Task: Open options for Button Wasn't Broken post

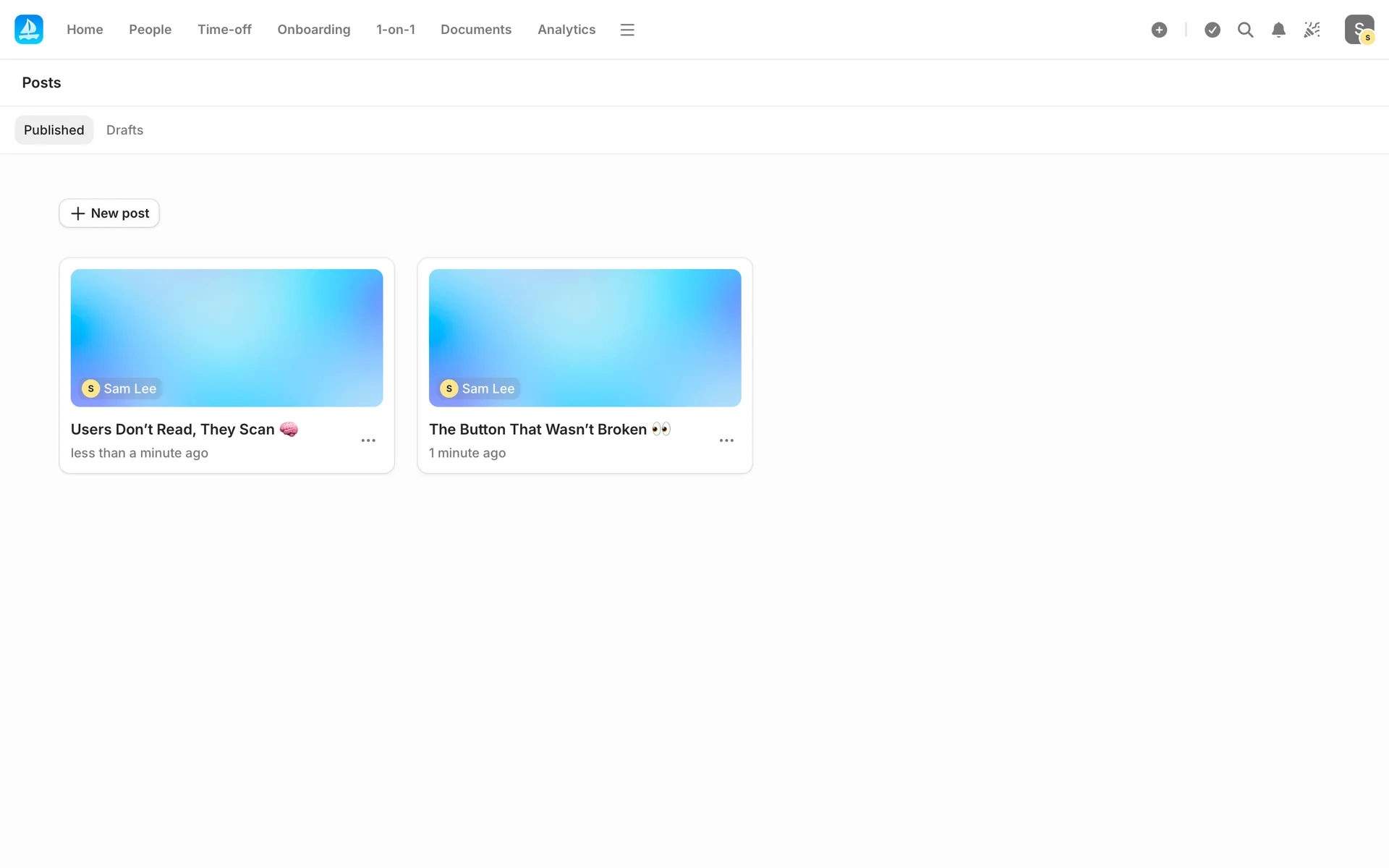Action: 726,441
